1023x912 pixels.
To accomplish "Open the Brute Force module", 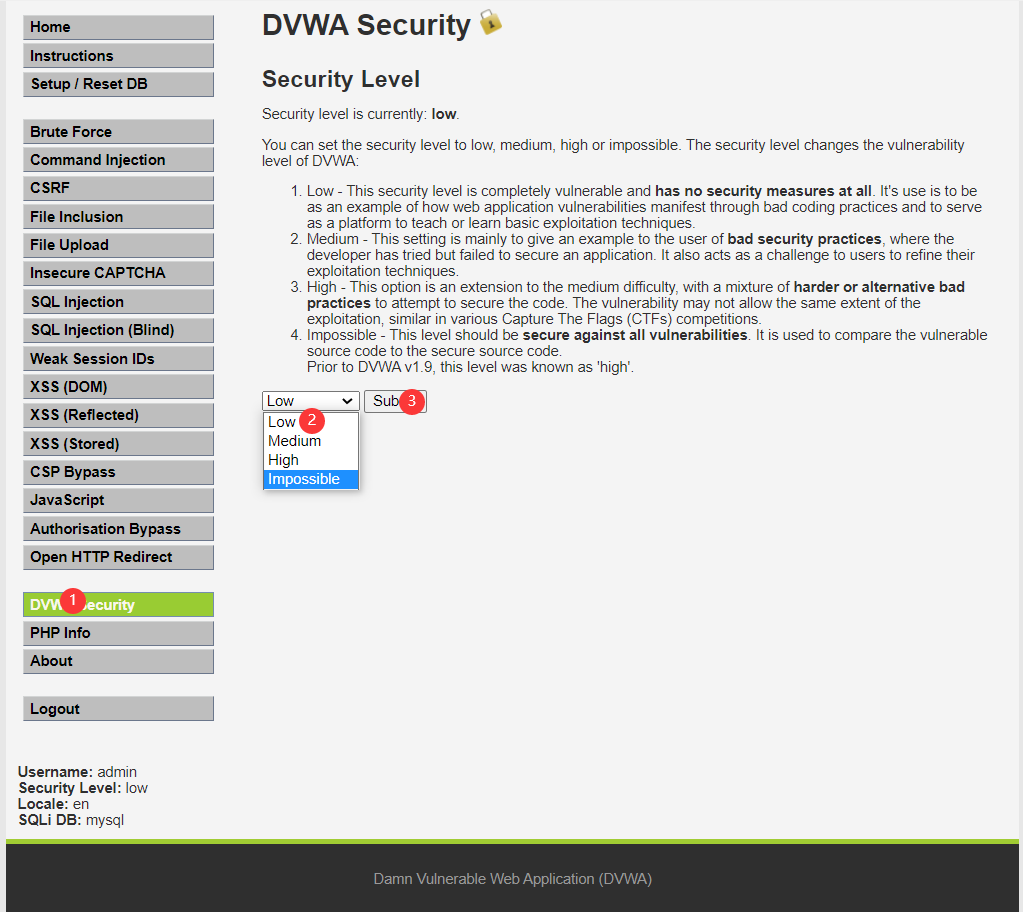I will coord(118,131).
